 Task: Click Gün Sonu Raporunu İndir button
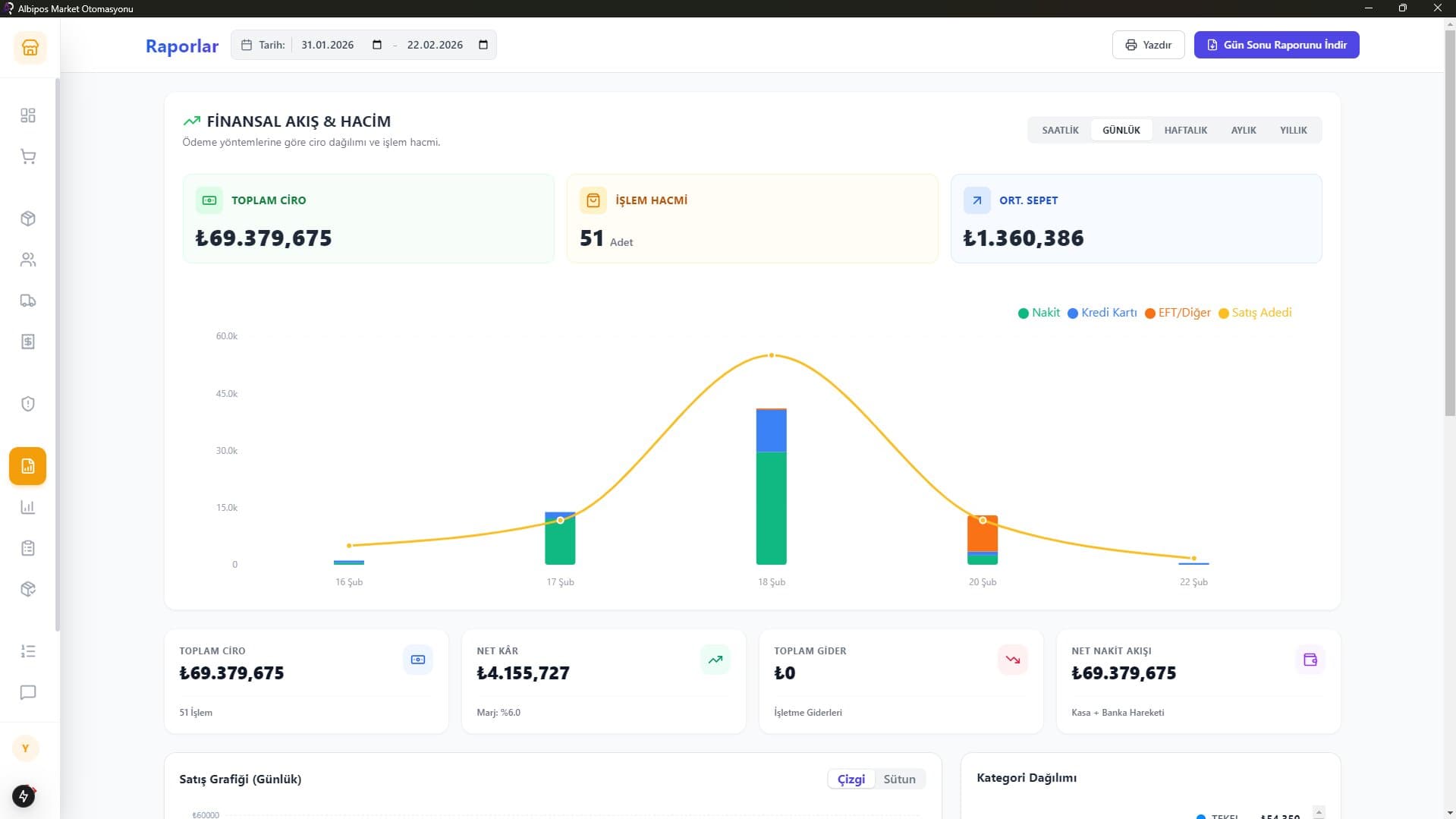coord(1276,45)
